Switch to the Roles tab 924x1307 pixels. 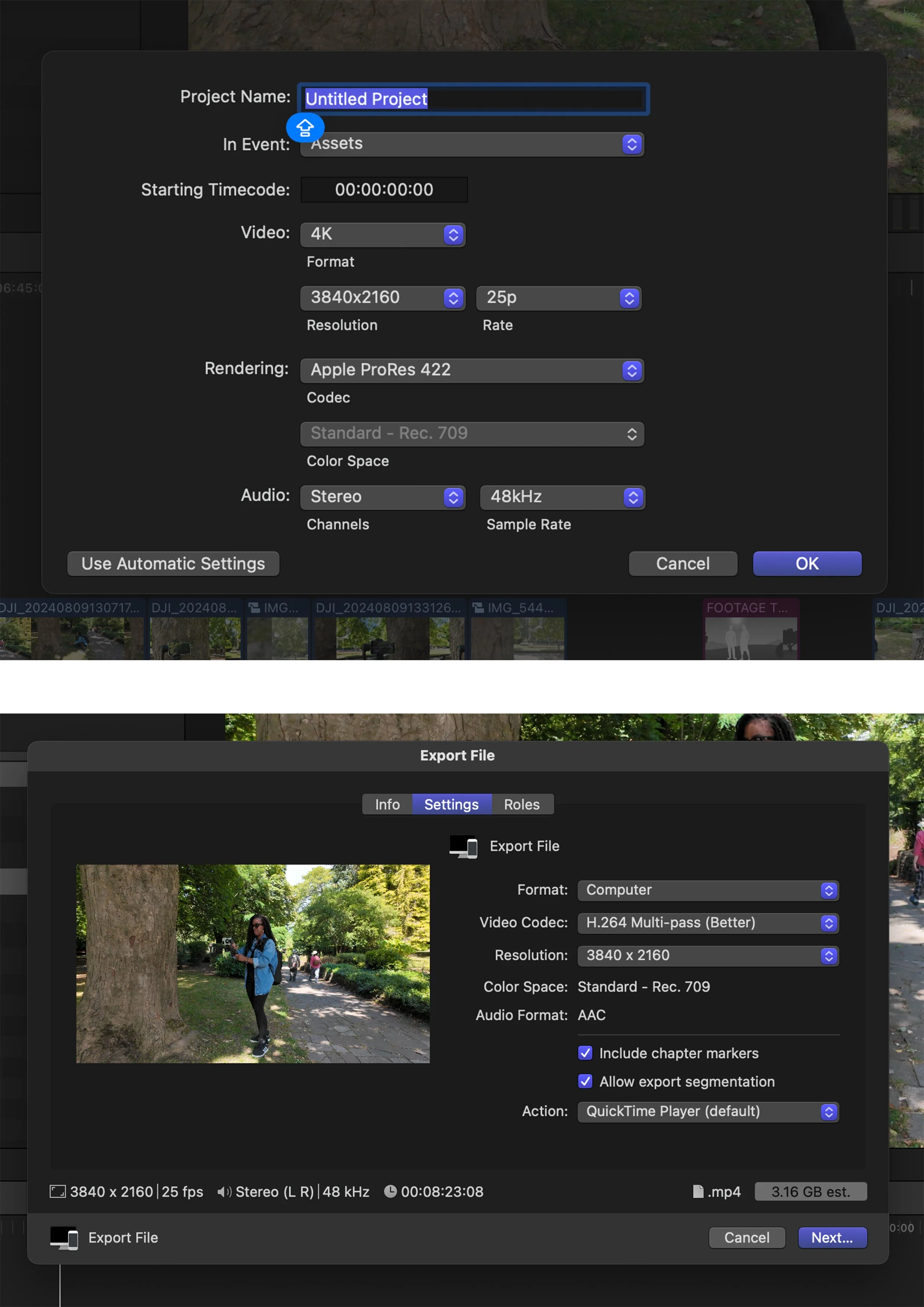(x=522, y=804)
